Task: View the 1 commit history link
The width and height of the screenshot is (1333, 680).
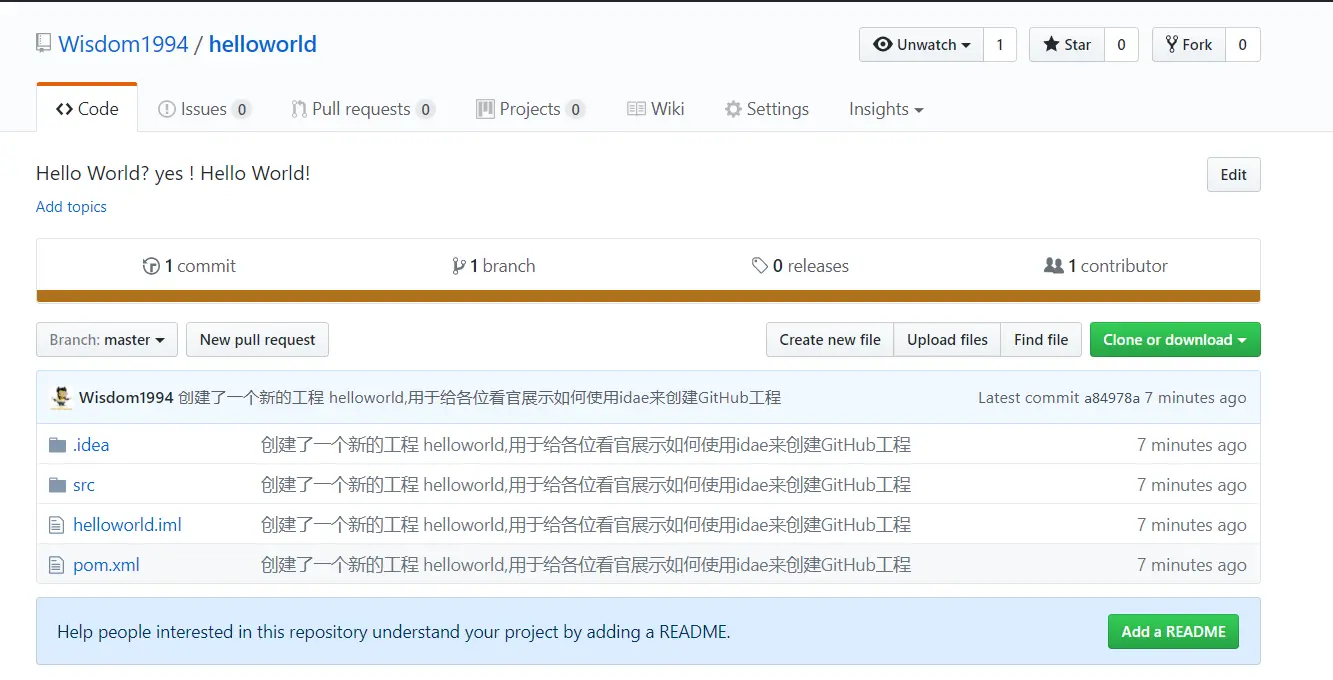Action: tap(190, 266)
